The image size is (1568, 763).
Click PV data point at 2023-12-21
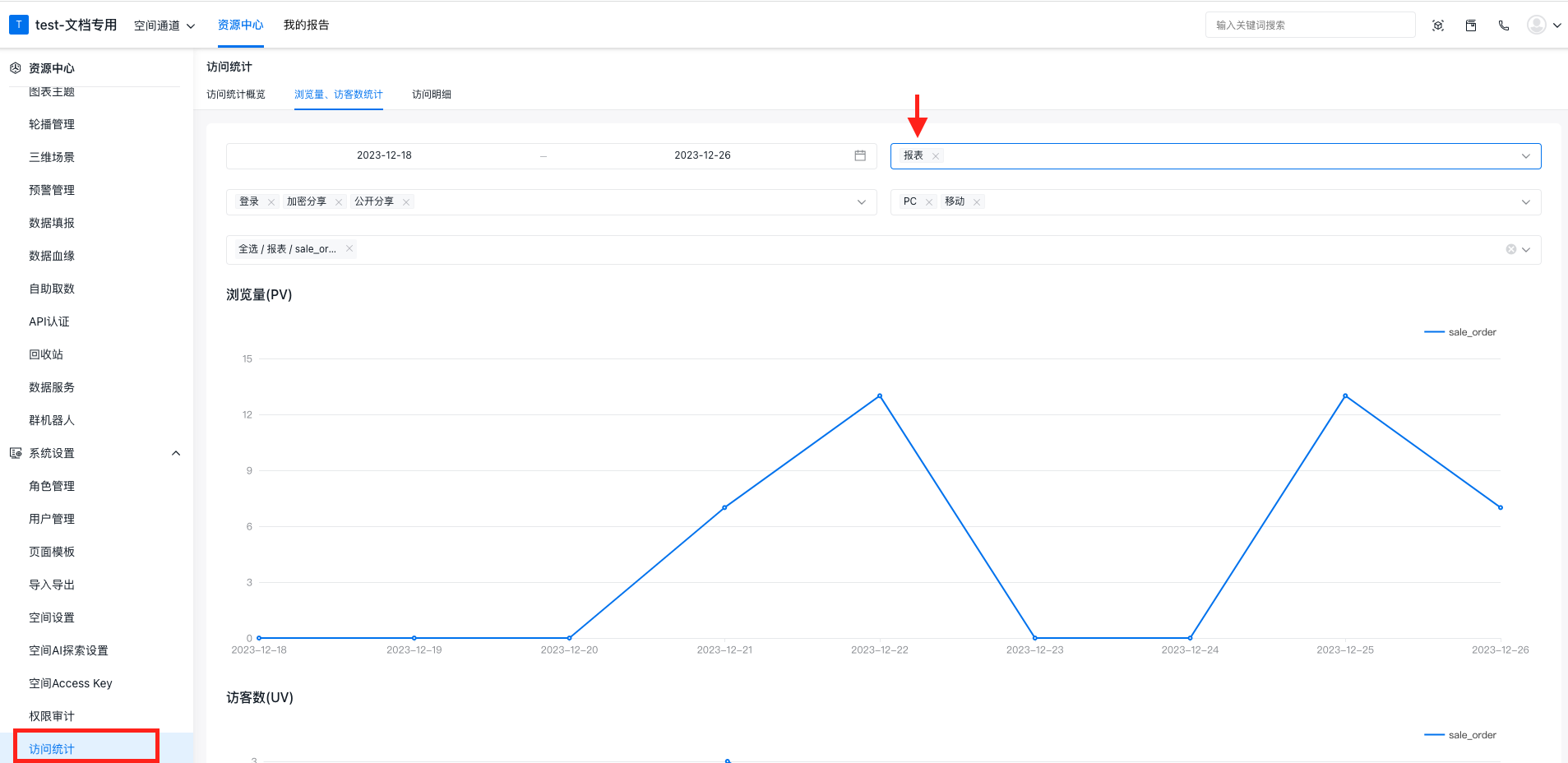[724, 507]
